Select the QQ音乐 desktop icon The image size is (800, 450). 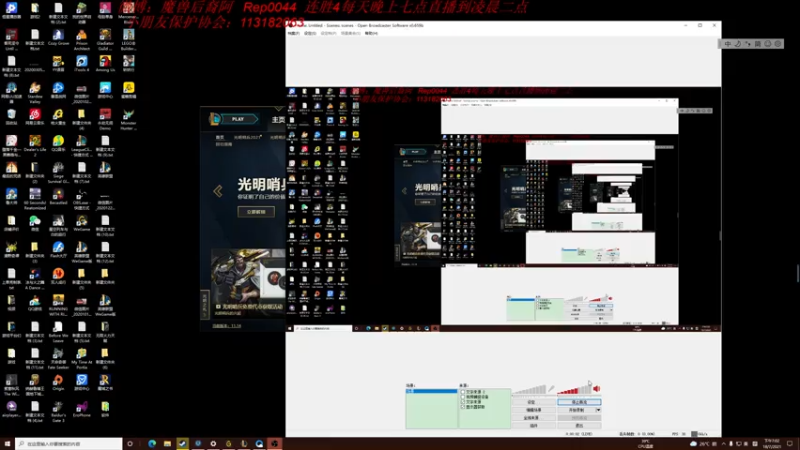point(58,143)
